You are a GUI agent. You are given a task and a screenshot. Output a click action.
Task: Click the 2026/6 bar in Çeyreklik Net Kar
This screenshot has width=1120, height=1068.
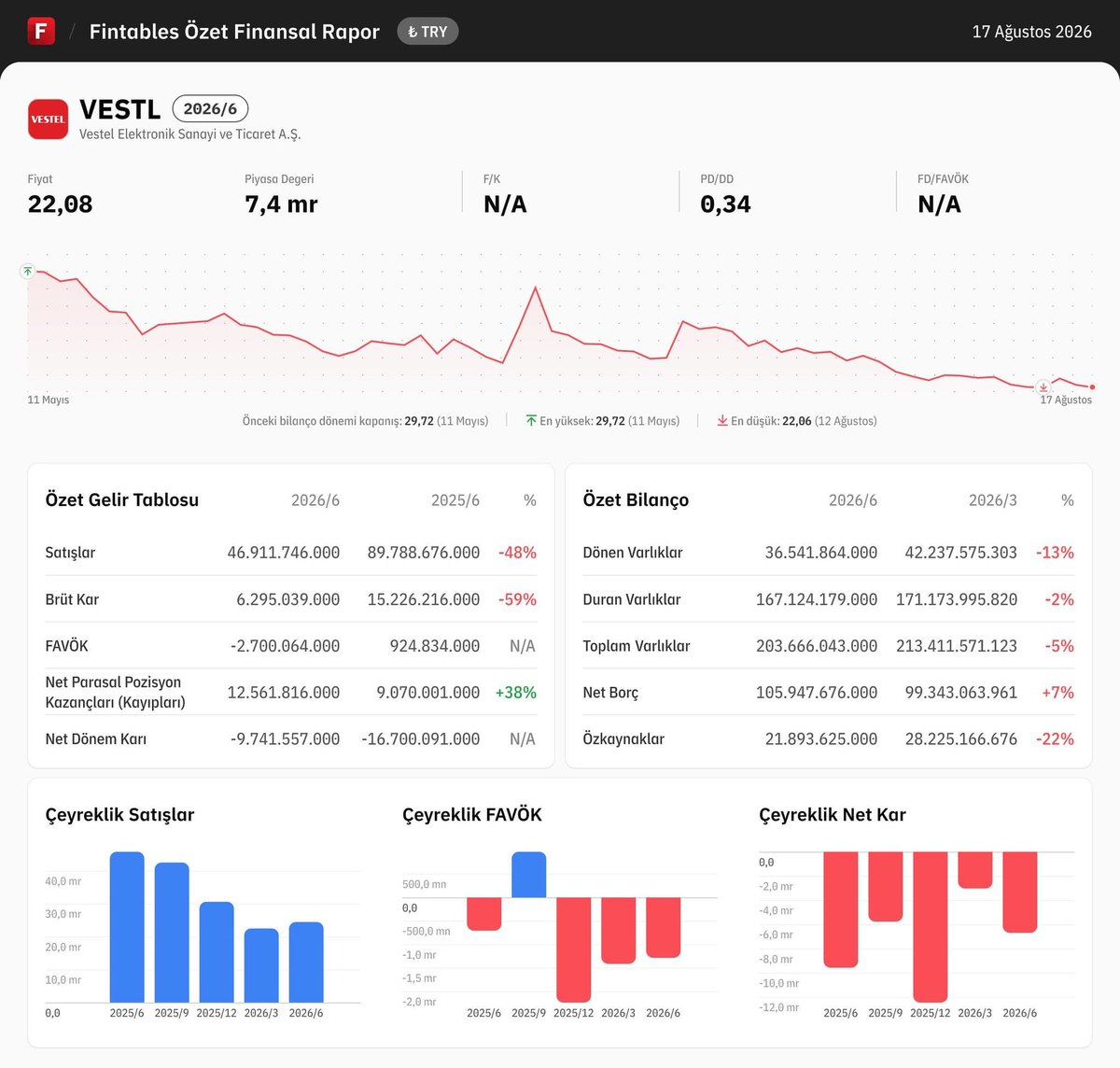pos(1020,892)
